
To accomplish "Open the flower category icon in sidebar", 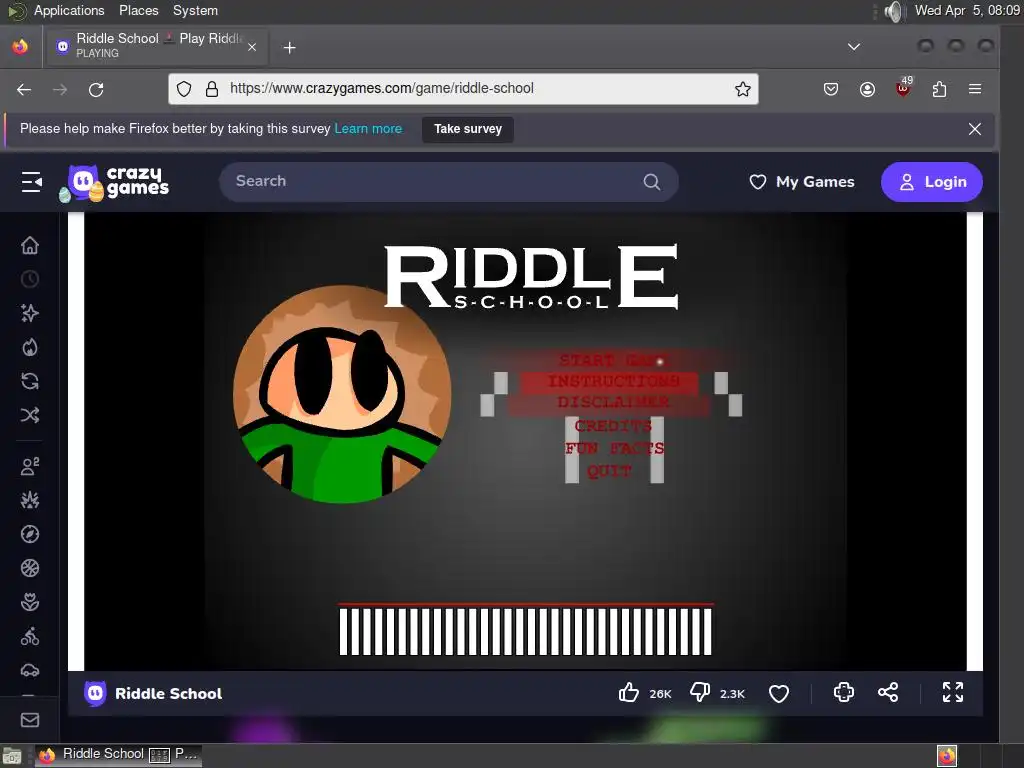I will coord(30,602).
